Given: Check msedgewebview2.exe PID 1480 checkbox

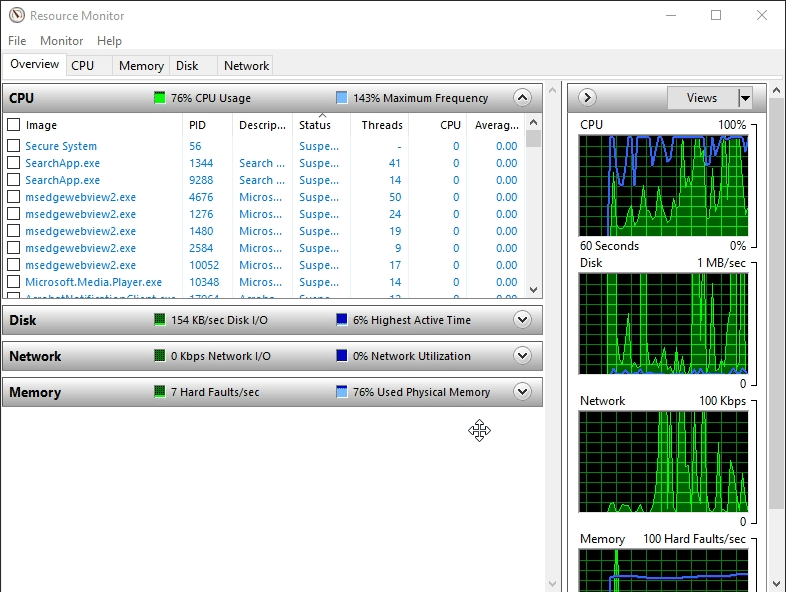Looking at the screenshot, I should point(14,231).
